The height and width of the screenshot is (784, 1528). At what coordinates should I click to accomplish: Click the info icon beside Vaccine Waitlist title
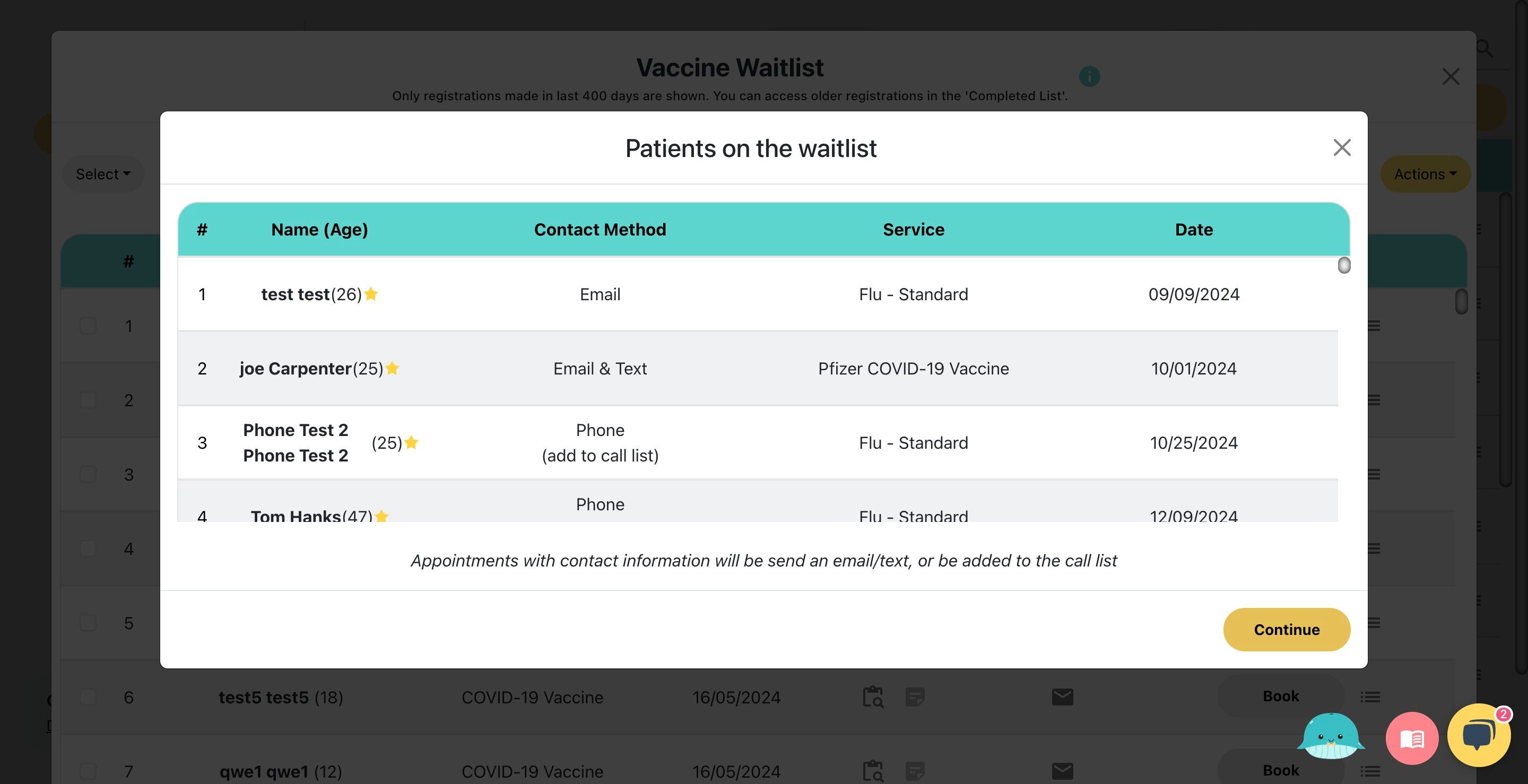pyautogui.click(x=1089, y=76)
